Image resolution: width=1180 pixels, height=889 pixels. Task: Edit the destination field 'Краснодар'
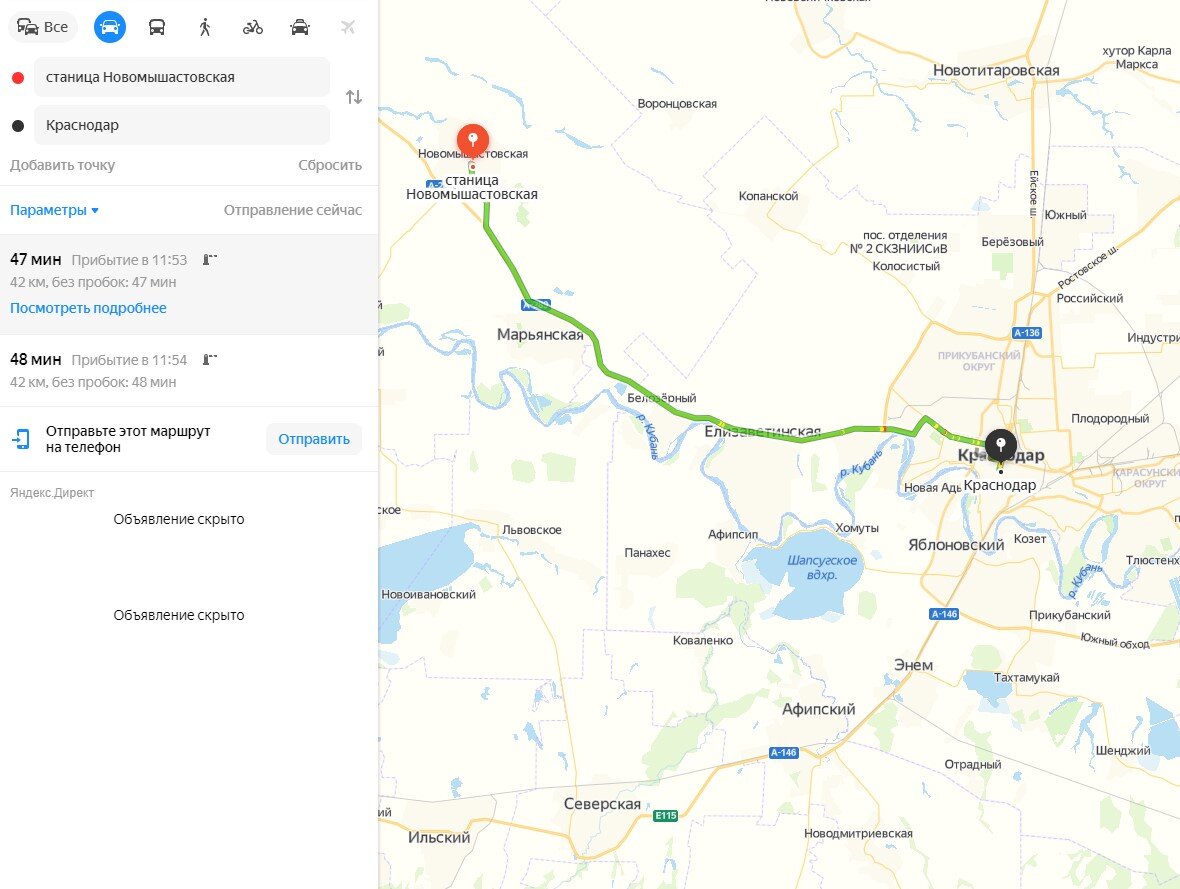(x=182, y=125)
